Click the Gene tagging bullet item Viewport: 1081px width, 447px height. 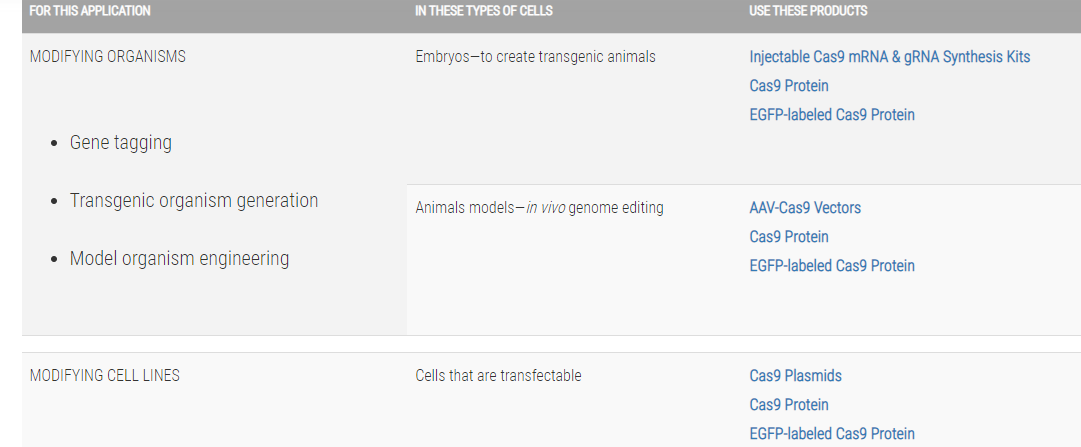[x=121, y=143]
